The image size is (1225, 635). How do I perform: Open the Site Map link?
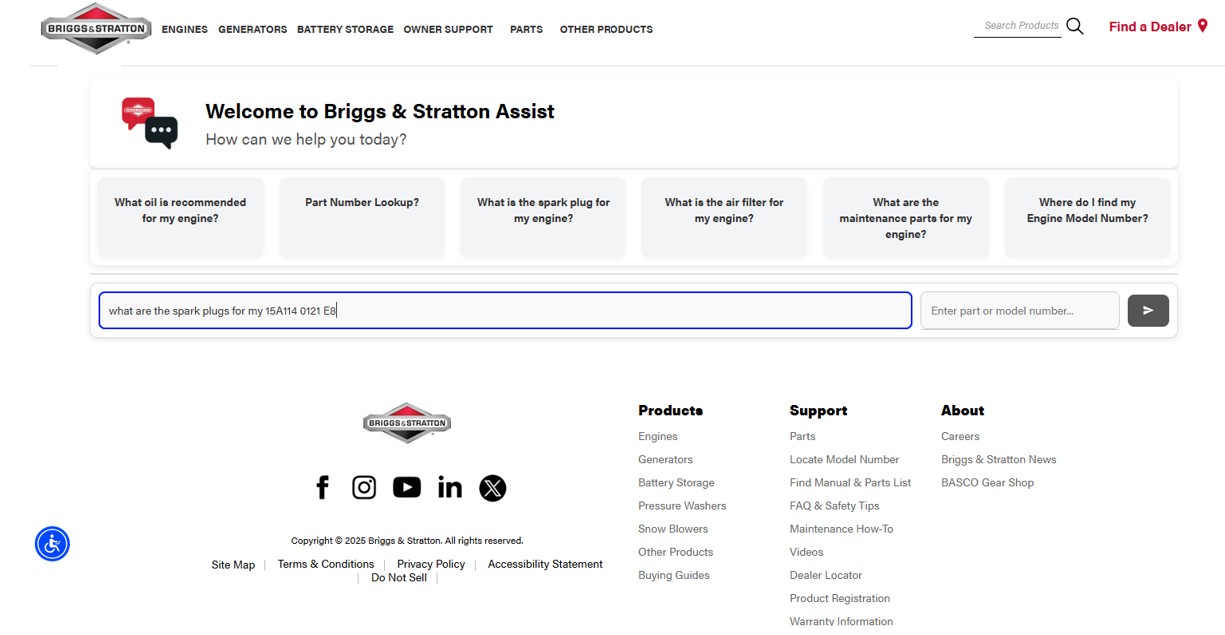tap(233, 565)
